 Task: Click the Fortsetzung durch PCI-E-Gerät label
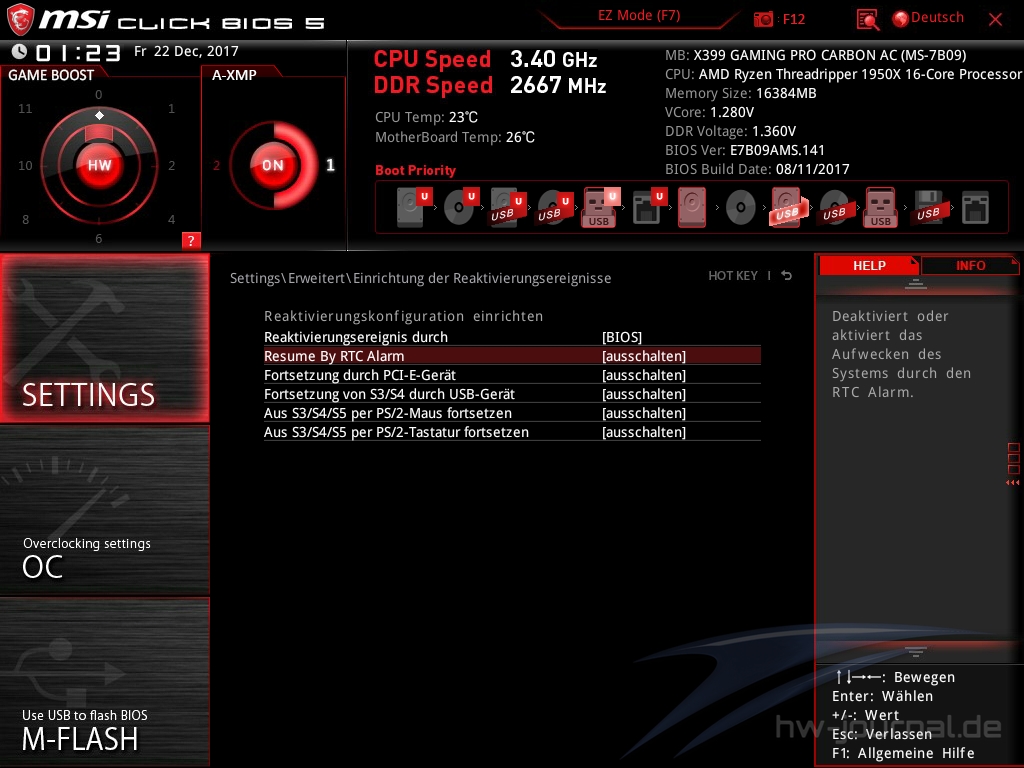coord(360,375)
